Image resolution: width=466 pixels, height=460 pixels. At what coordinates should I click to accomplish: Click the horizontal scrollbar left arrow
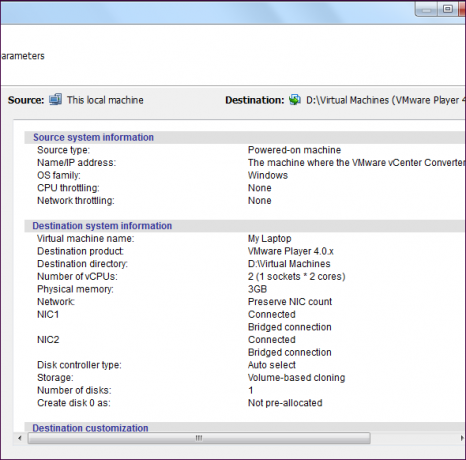click(x=20, y=438)
